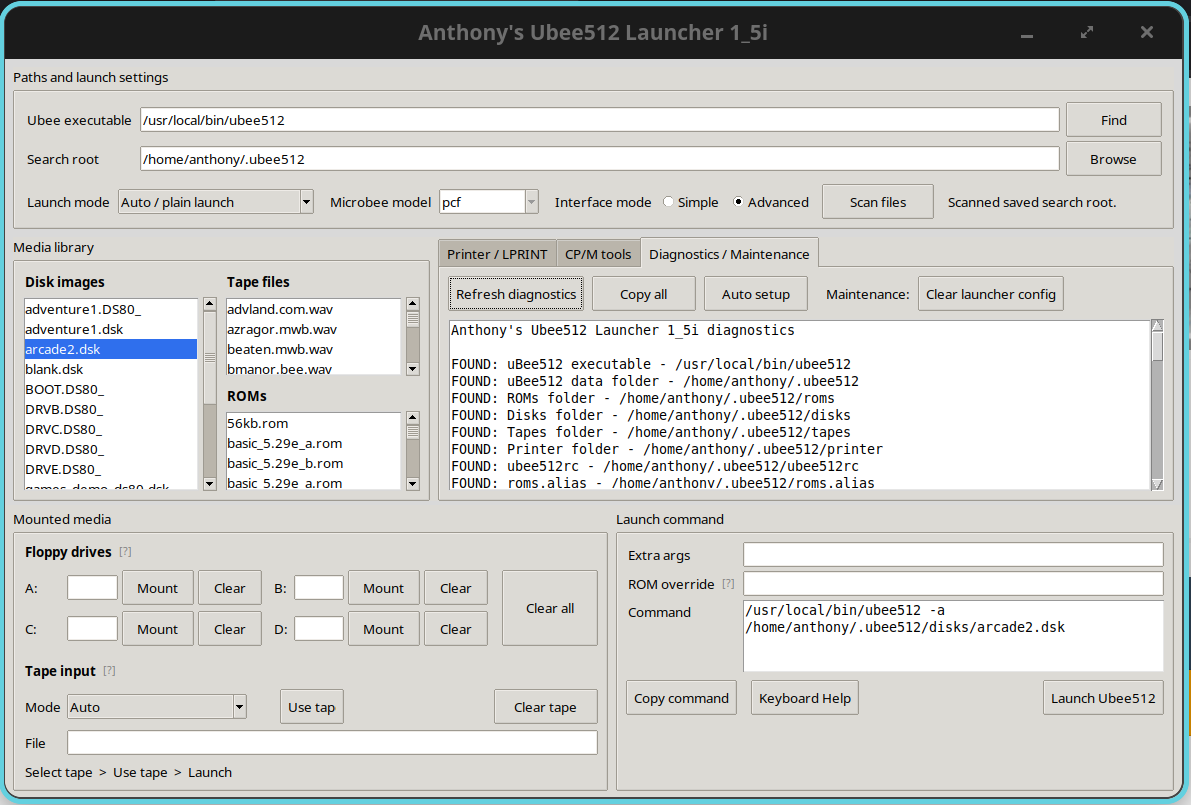
Task: Open Floppy drives help [?] hint
Action: pos(125,552)
